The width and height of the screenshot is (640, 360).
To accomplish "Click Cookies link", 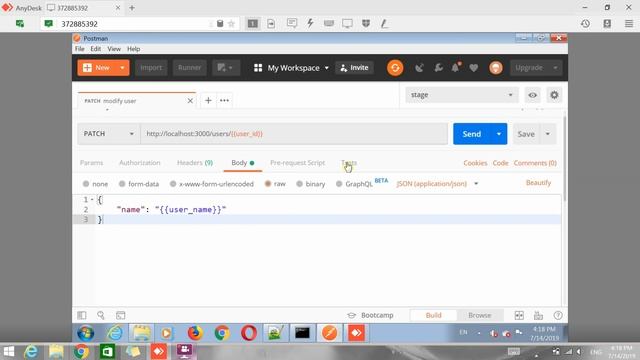I will 475,163.
